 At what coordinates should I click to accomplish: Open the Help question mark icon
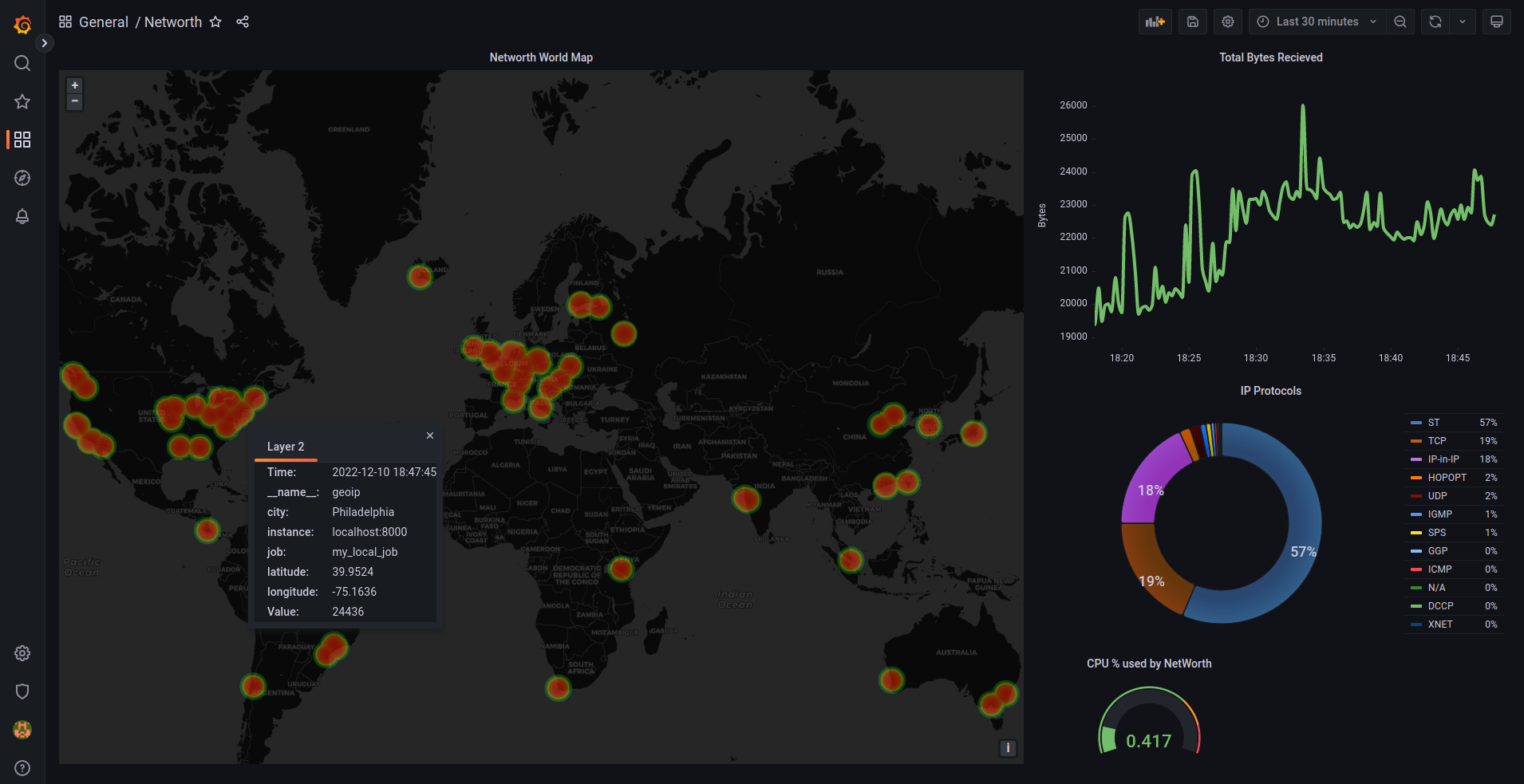tap(22, 768)
